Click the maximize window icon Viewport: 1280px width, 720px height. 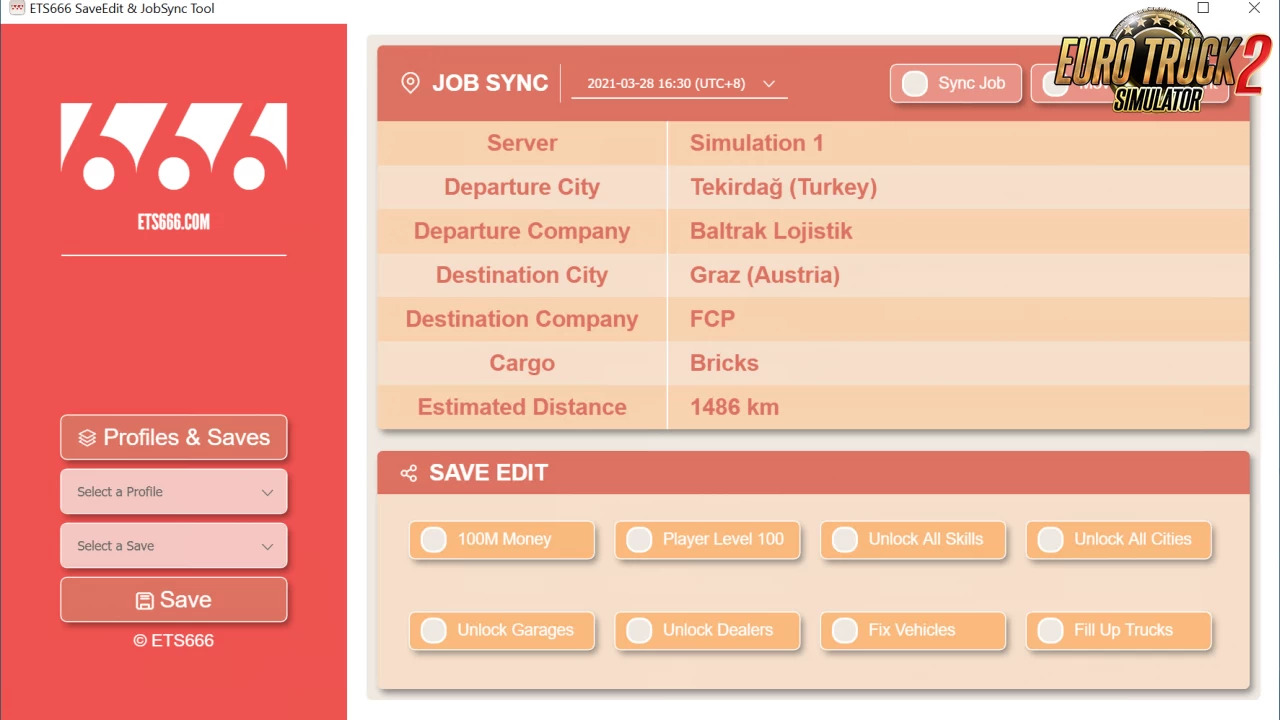[x=1203, y=9]
